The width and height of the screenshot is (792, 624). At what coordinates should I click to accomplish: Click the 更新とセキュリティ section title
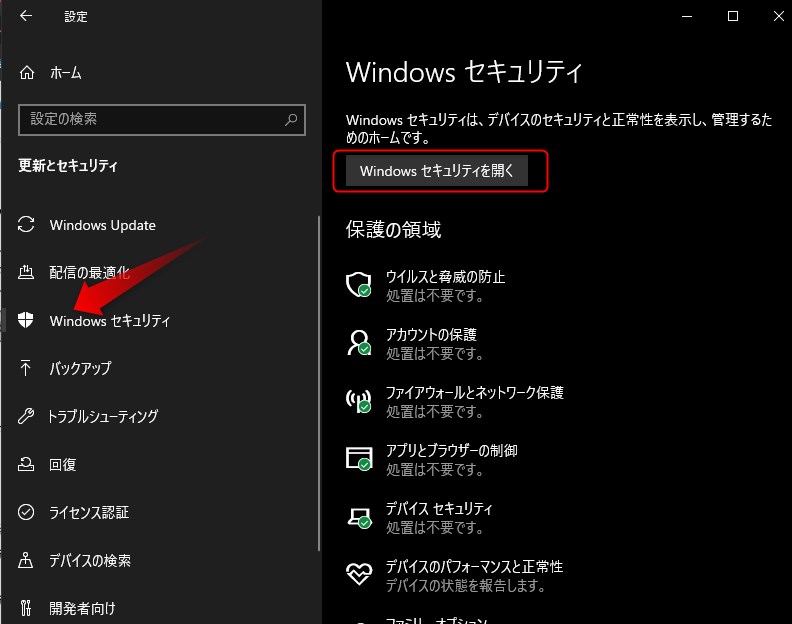(x=68, y=165)
